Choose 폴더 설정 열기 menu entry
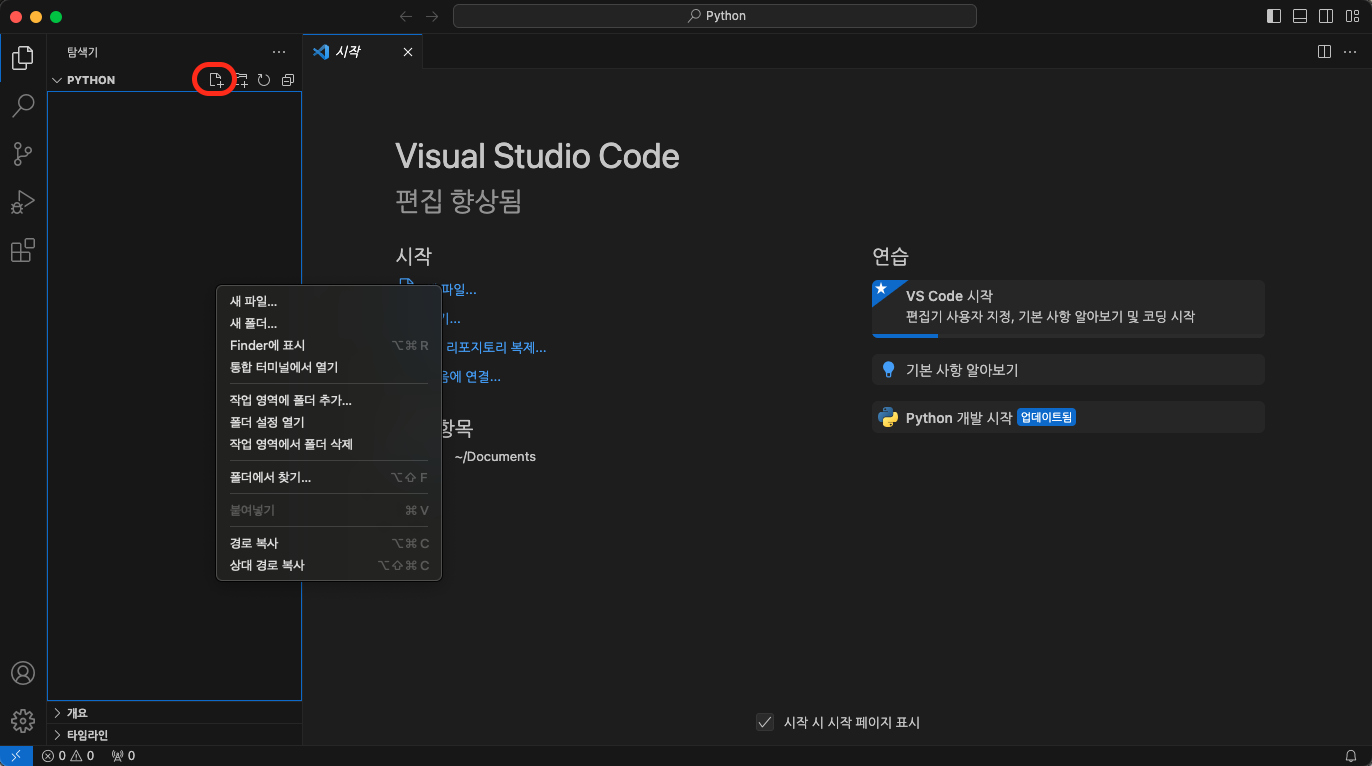The height and width of the screenshot is (766, 1372). click(329, 422)
